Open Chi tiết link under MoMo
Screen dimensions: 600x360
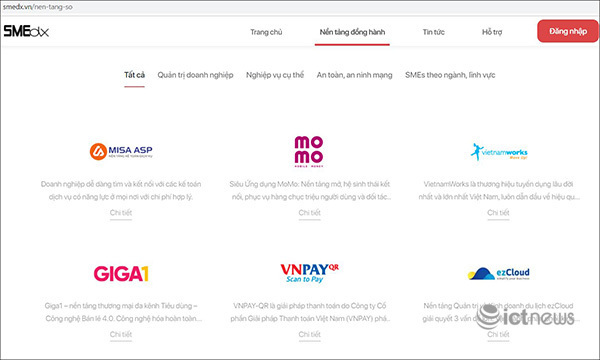tap(310, 213)
